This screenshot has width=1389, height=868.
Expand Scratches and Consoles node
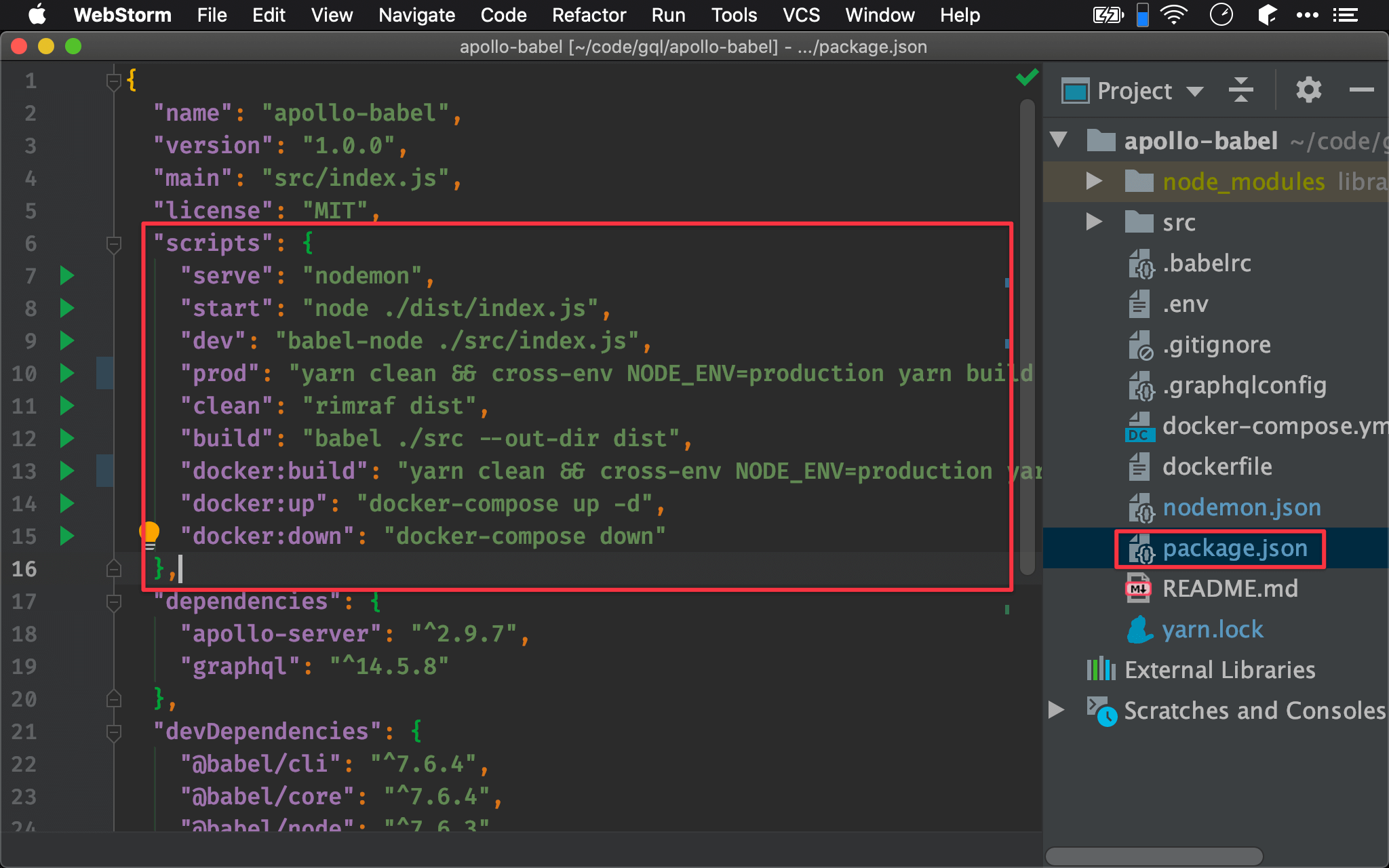pyautogui.click(x=1055, y=710)
